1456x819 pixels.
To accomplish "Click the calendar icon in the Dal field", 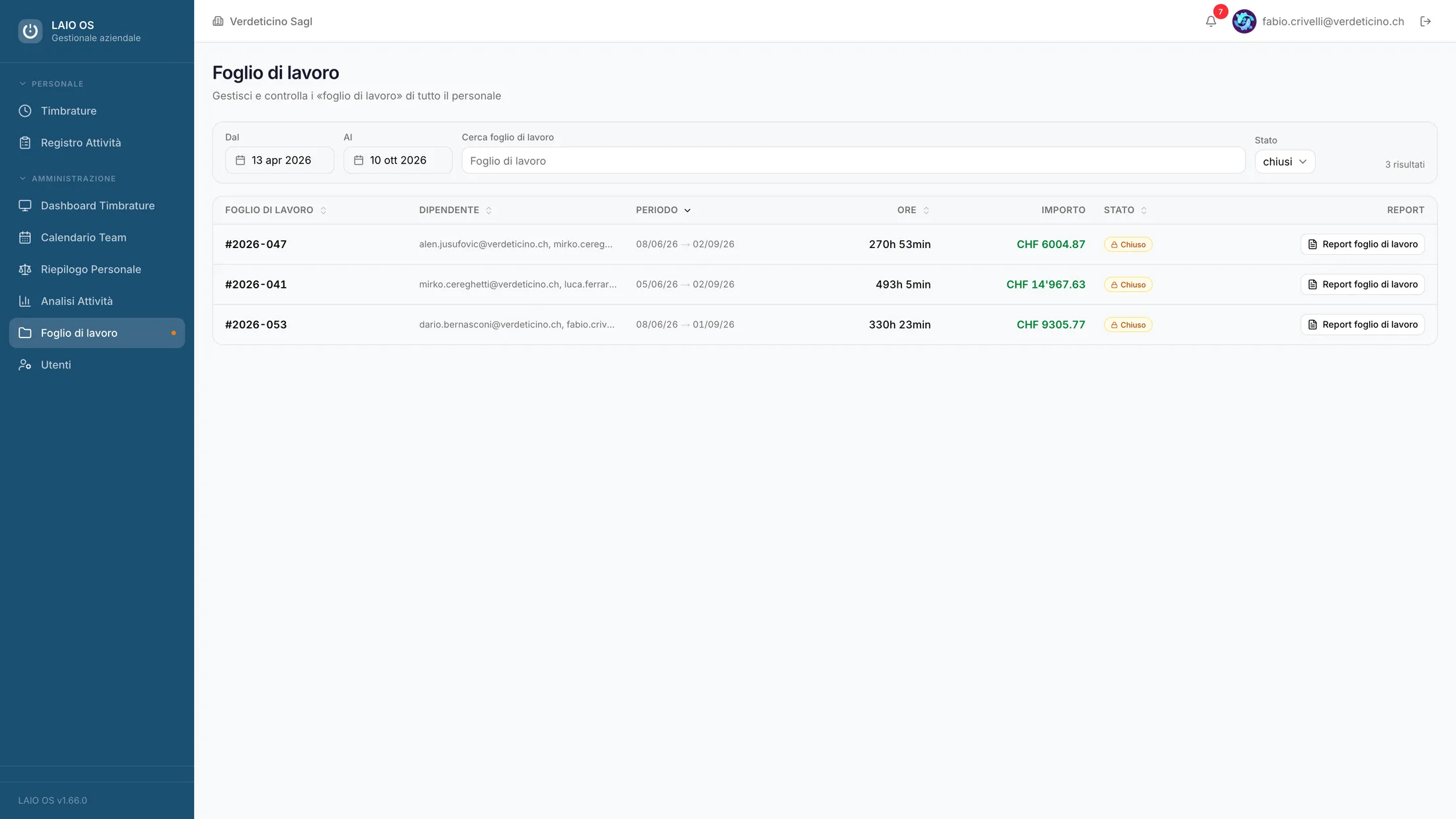I will (240, 160).
